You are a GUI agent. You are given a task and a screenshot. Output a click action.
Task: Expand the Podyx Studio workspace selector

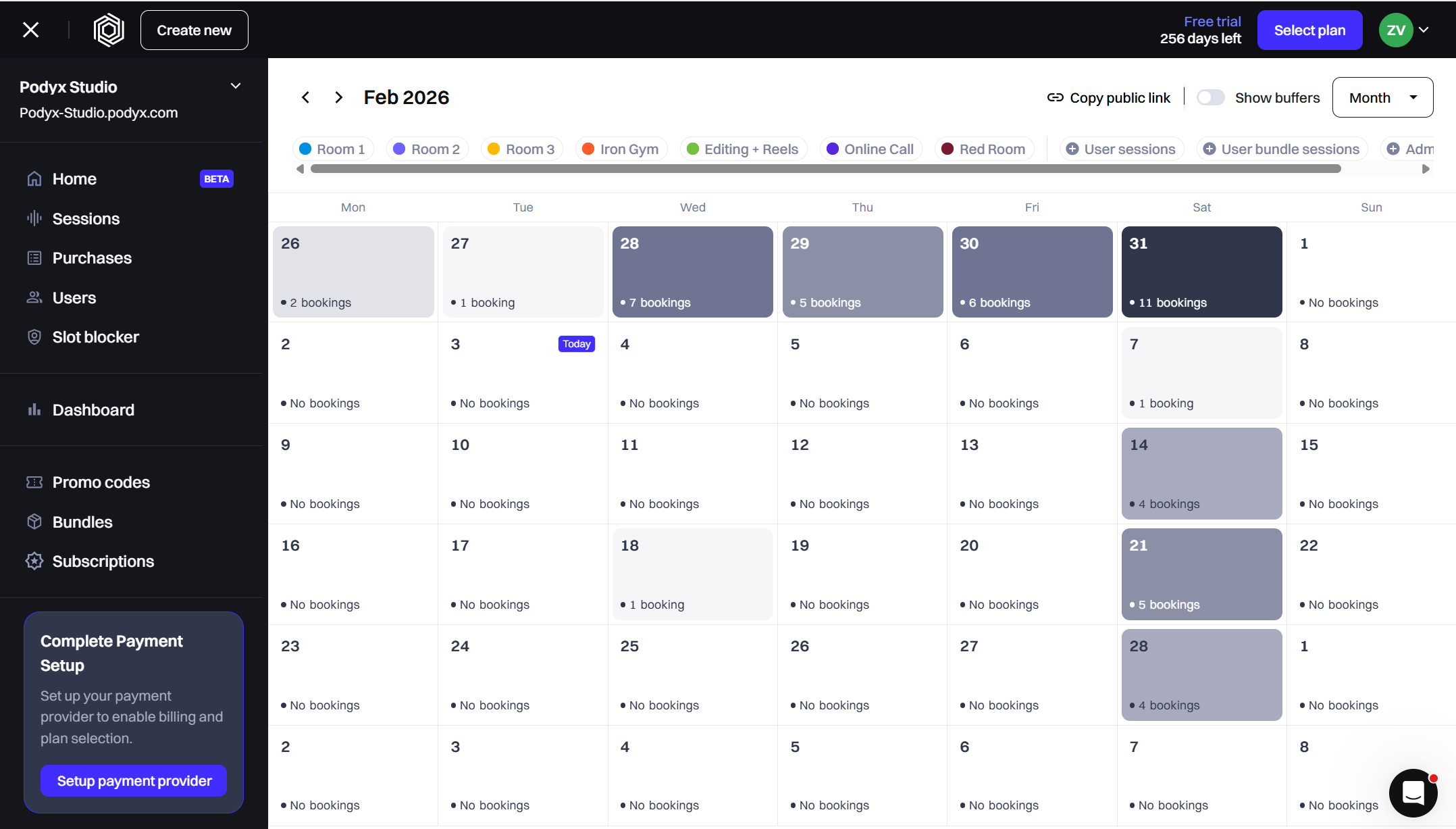[236, 86]
